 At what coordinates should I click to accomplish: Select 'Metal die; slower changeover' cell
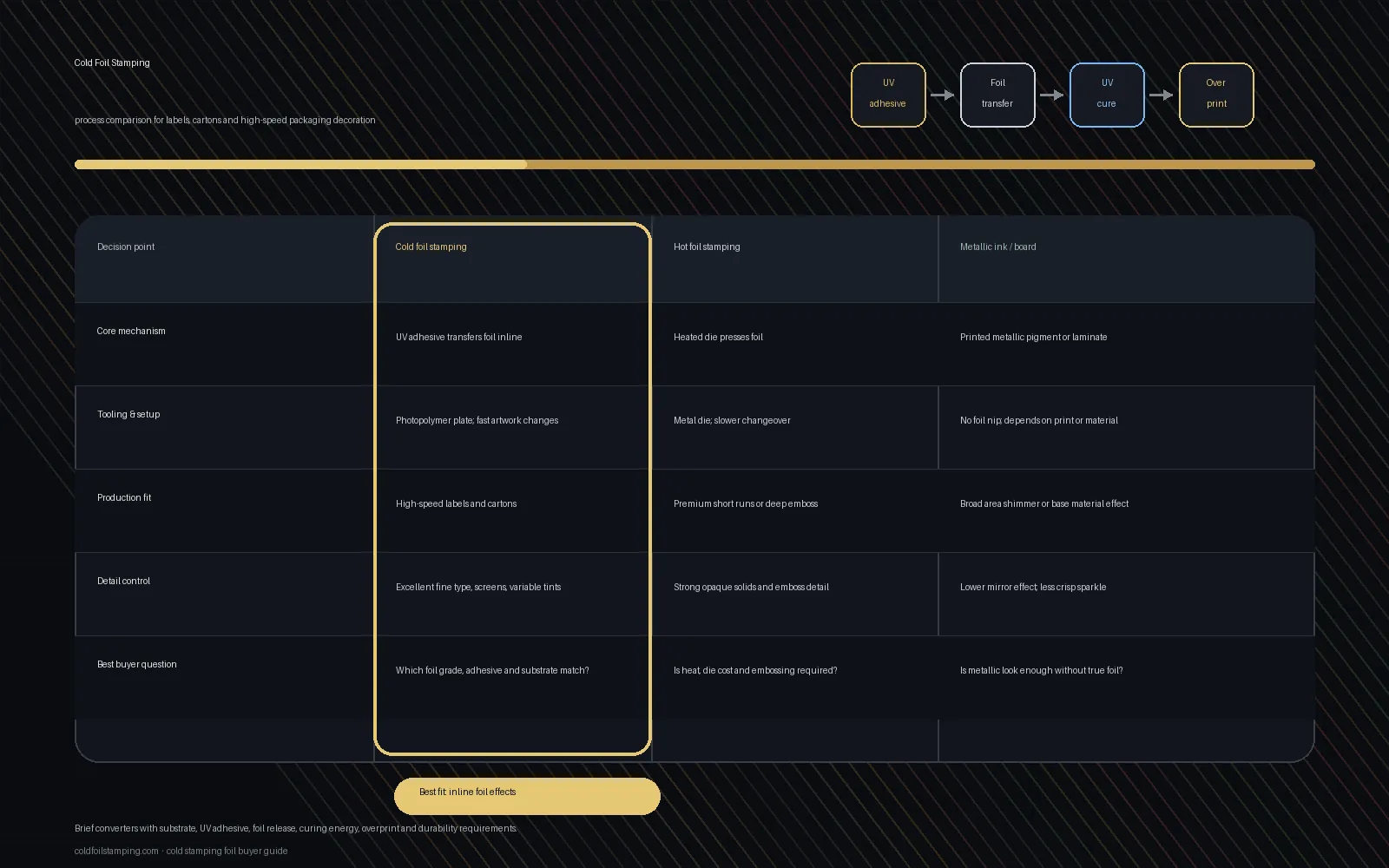tap(732, 420)
